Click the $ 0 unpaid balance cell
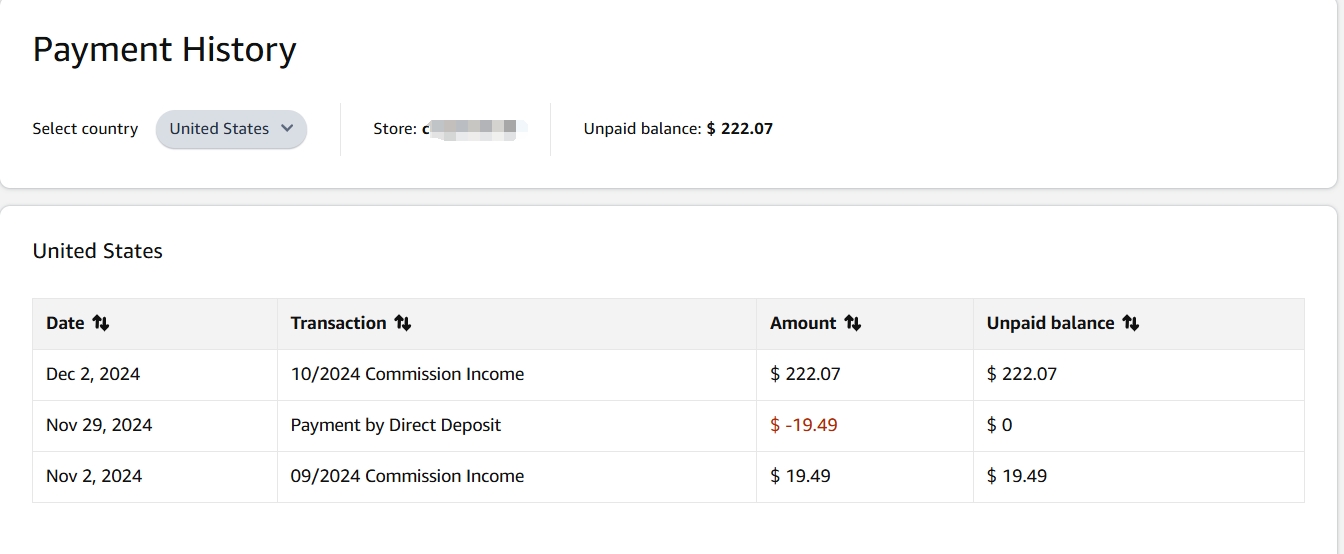 click(999, 425)
